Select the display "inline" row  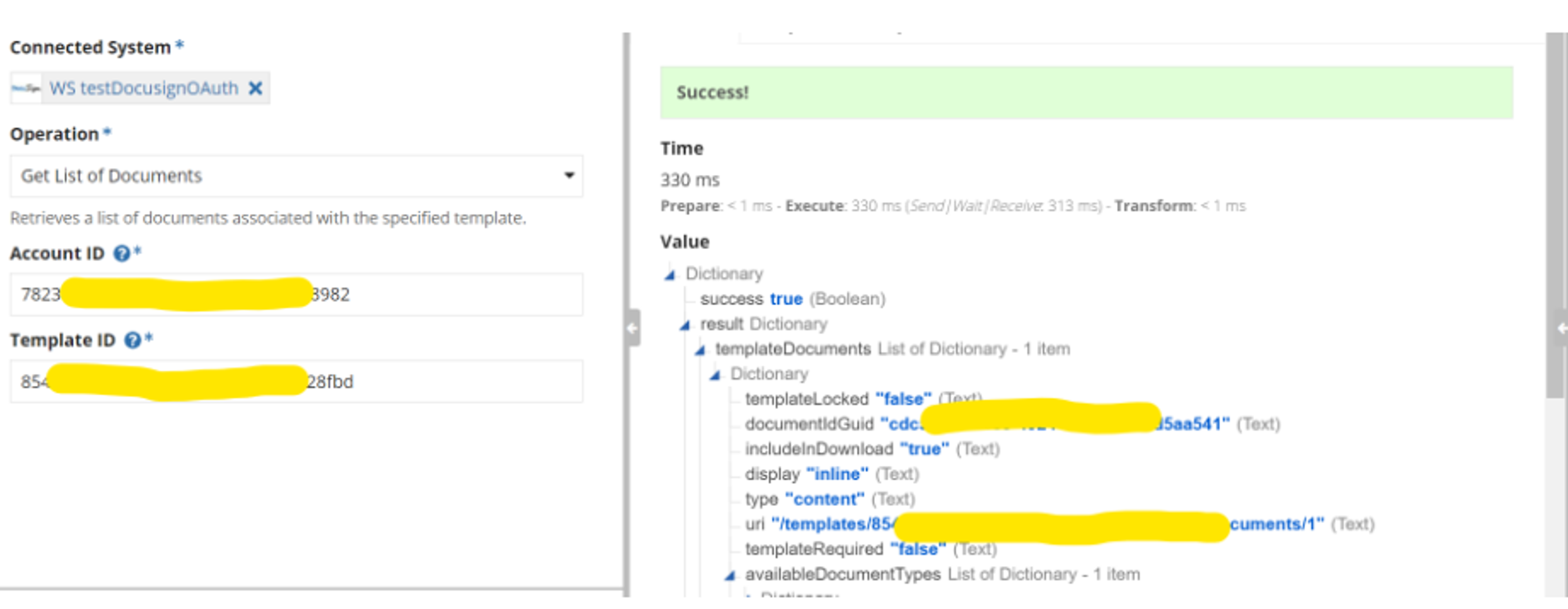[831, 474]
